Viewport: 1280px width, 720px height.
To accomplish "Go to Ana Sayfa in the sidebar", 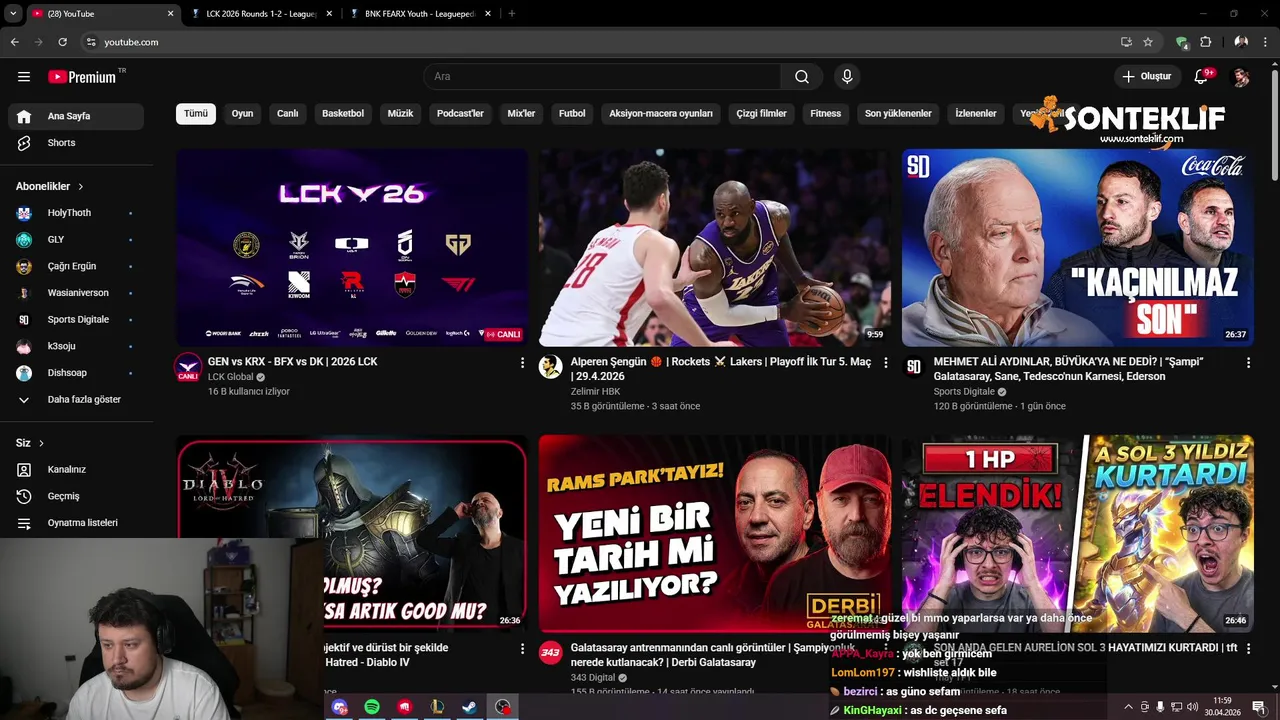I will pyautogui.click(x=76, y=116).
